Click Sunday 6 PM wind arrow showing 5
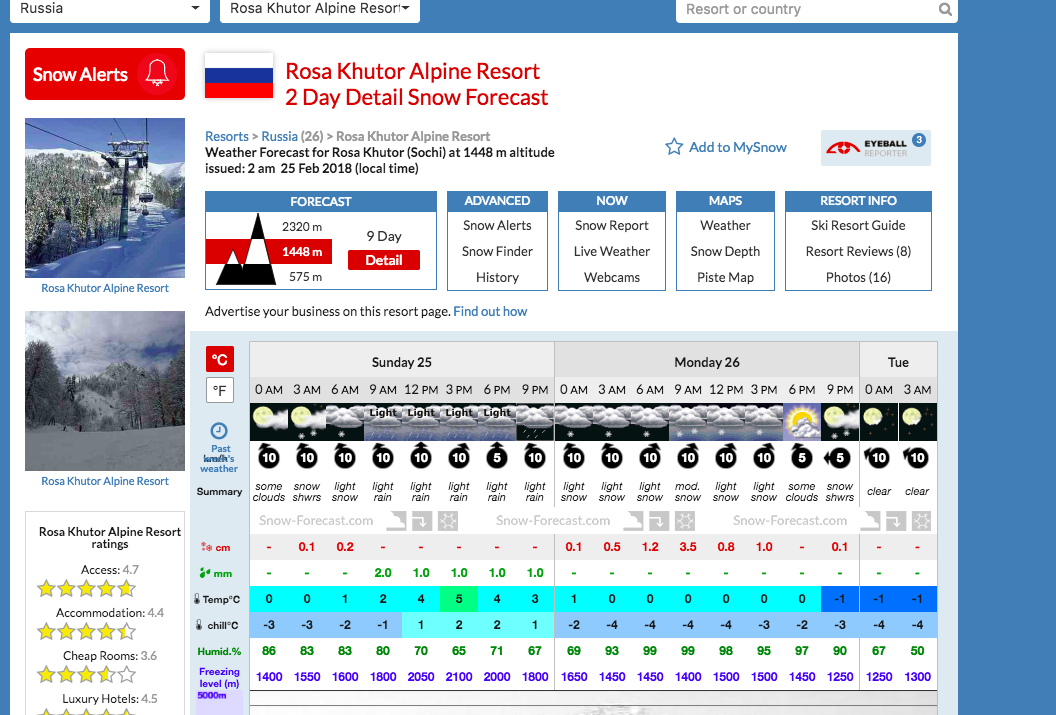This screenshot has width=1056, height=715. point(496,457)
